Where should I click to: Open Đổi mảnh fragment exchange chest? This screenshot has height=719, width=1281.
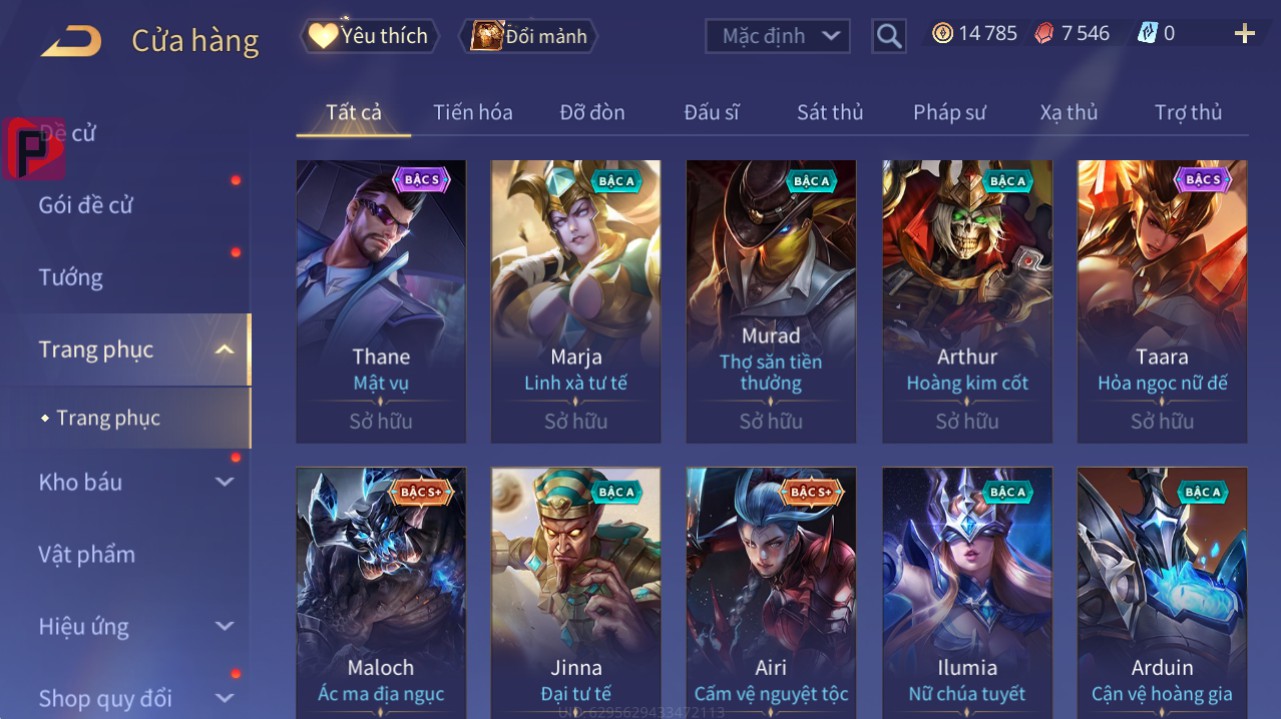[528, 36]
